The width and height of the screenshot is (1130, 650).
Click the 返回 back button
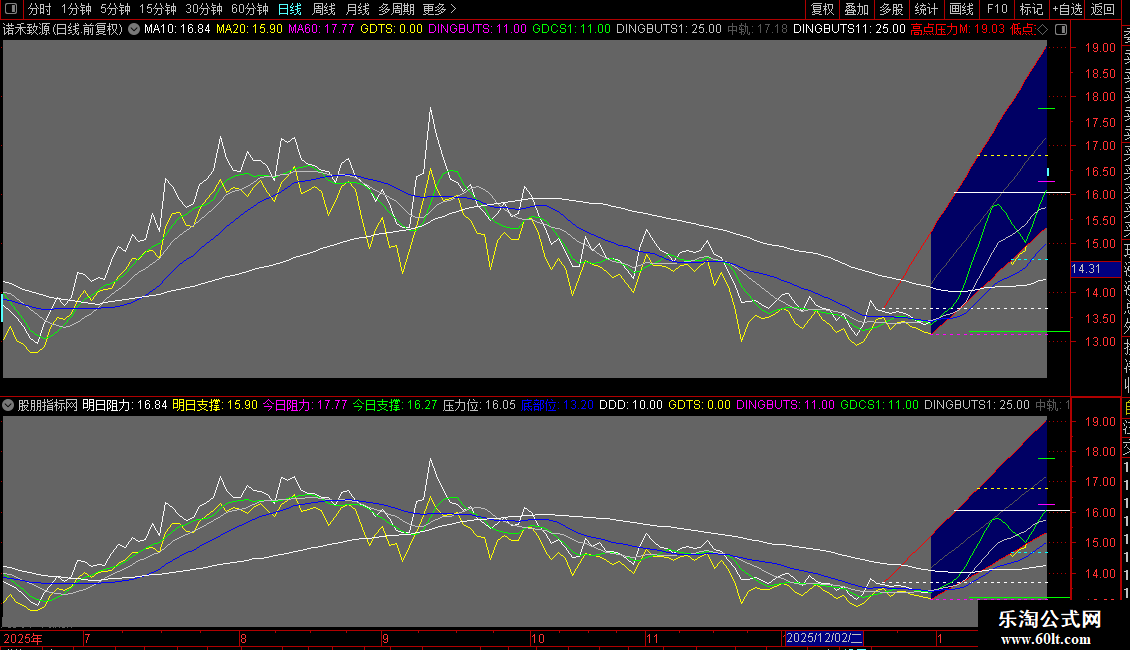(x=1103, y=9)
